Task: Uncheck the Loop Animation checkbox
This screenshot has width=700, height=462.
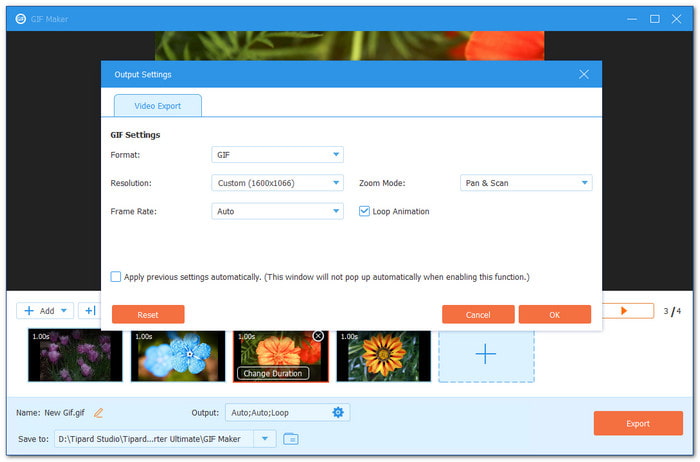Action: click(364, 211)
